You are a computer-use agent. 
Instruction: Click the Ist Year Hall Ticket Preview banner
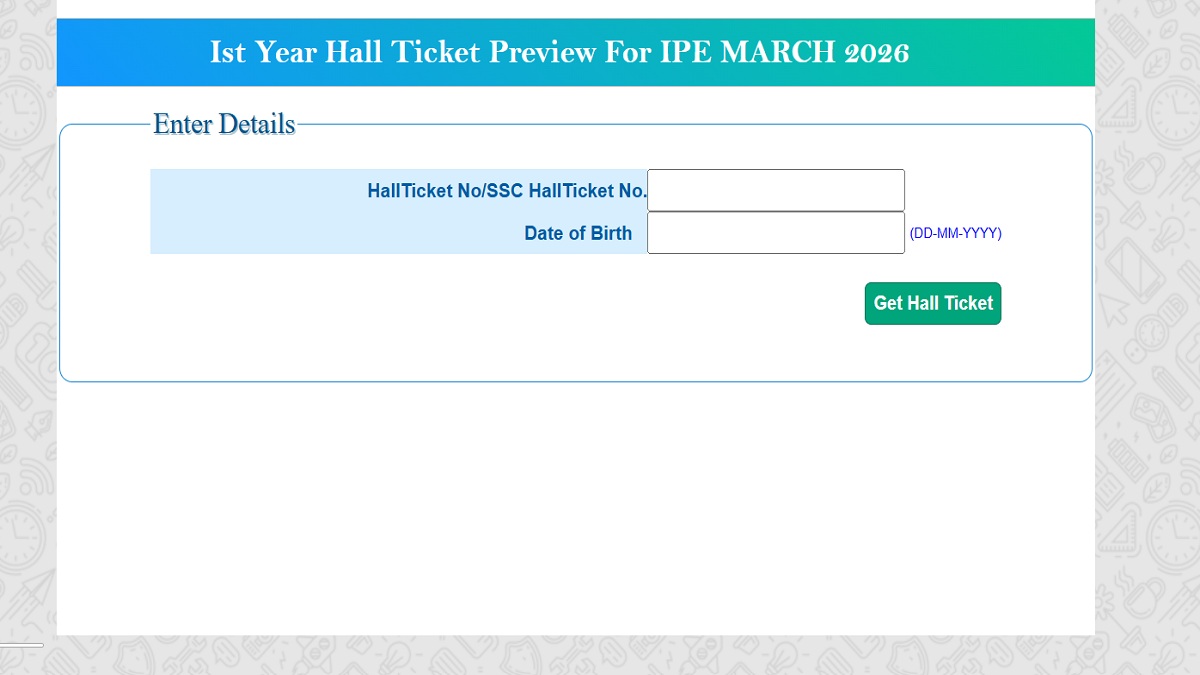[575, 52]
